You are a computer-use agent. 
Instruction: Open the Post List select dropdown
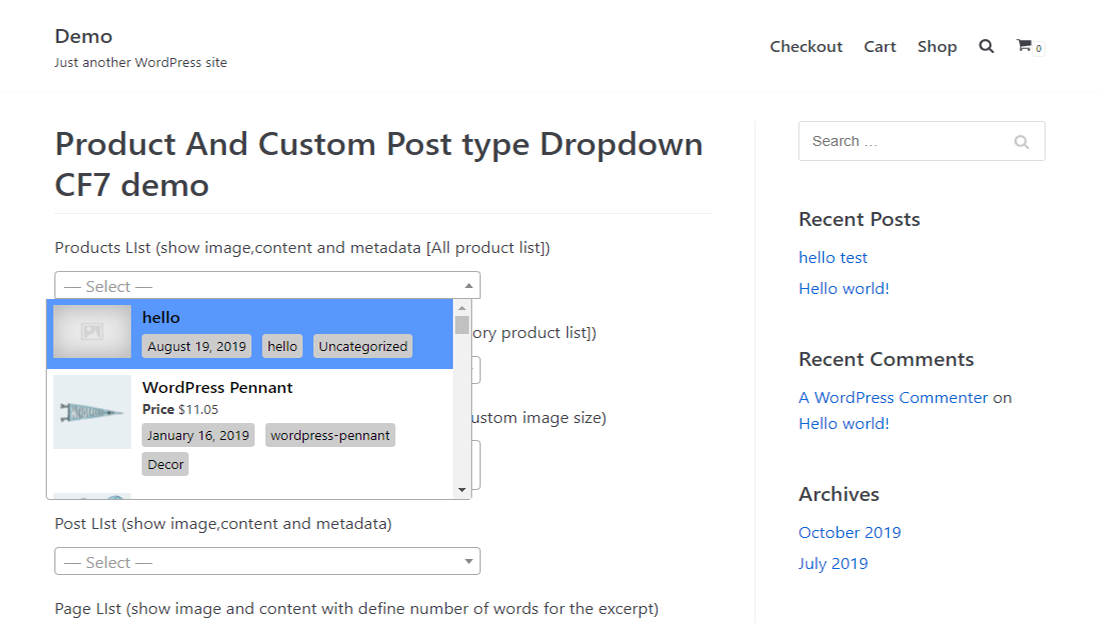267,562
